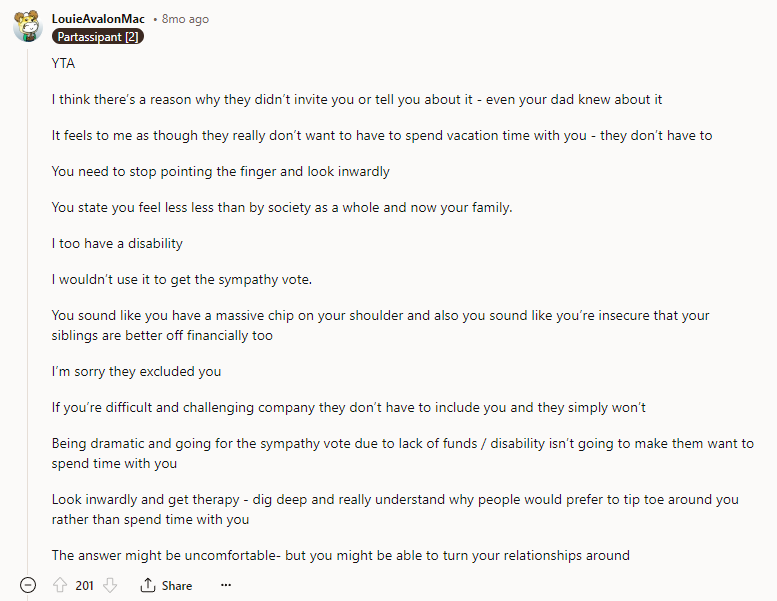Screen dimensions: 777x601
Task: Click the "YTA" verdict text
Action: point(63,63)
